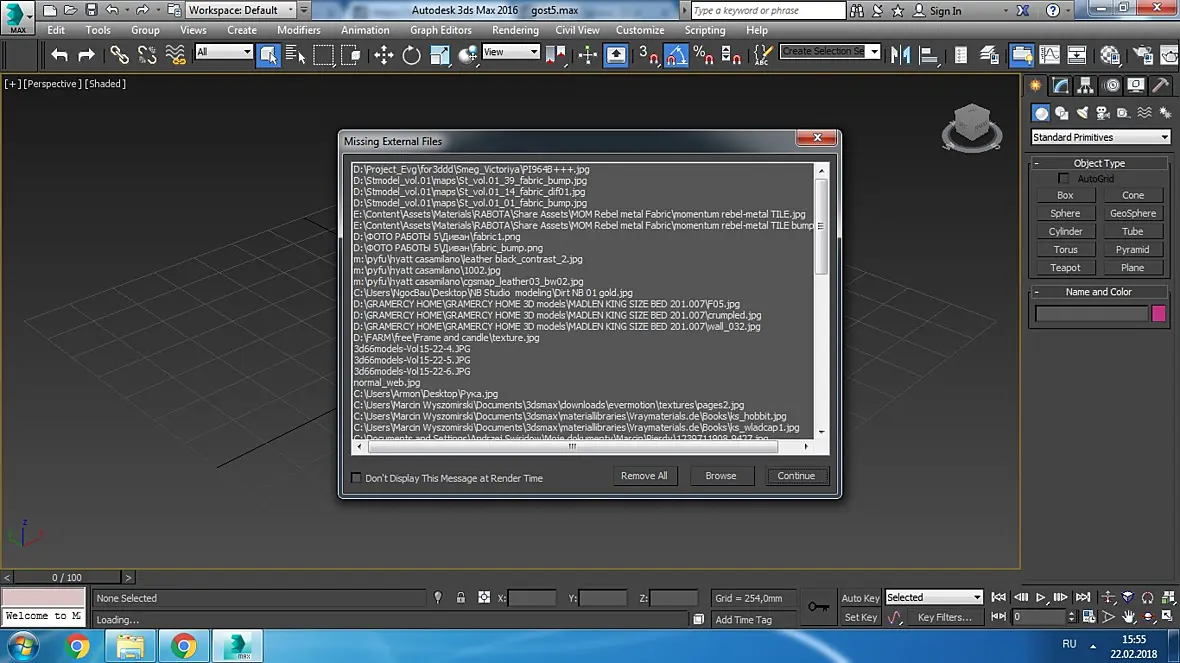Click the Windows Start button
1180x663 pixels.
[x=22, y=646]
